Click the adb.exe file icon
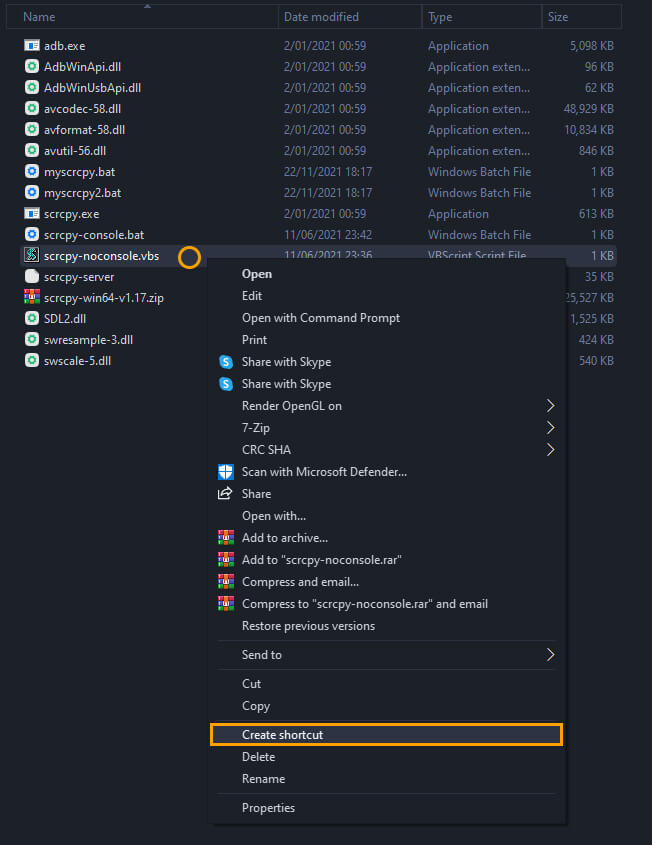This screenshot has height=845, width=652. point(32,46)
